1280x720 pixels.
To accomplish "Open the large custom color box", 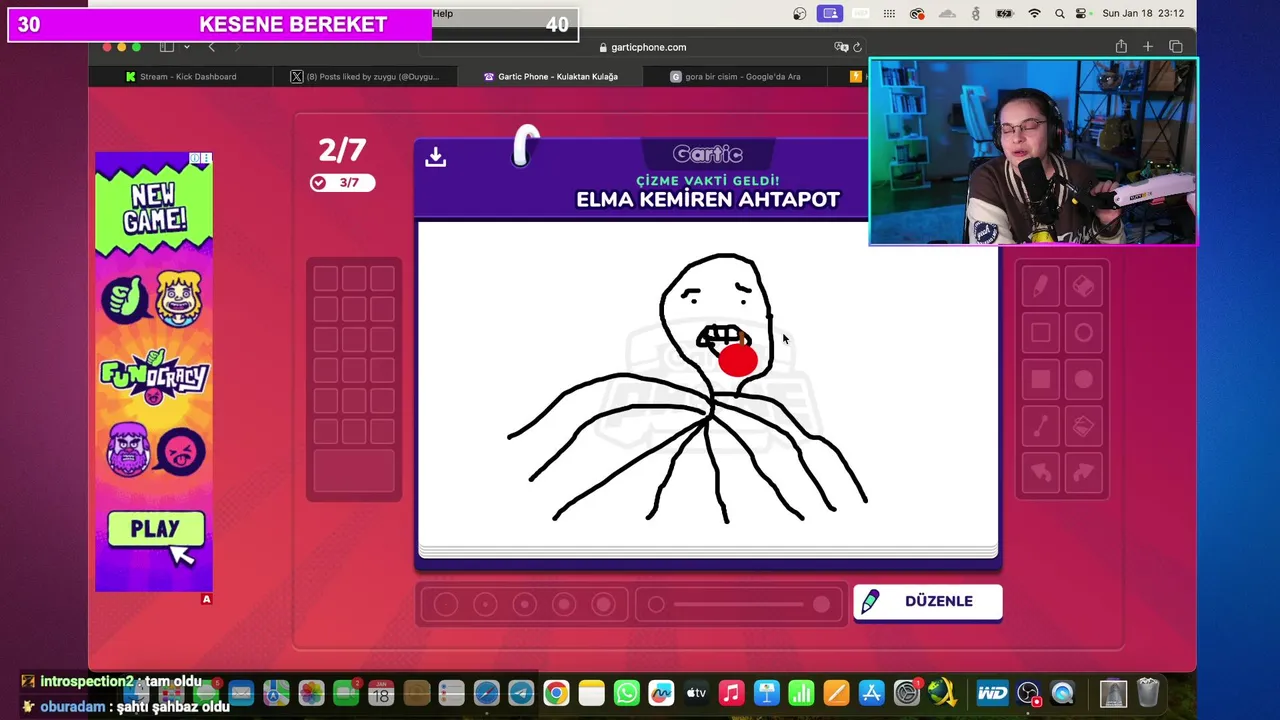I will point(354,469).
